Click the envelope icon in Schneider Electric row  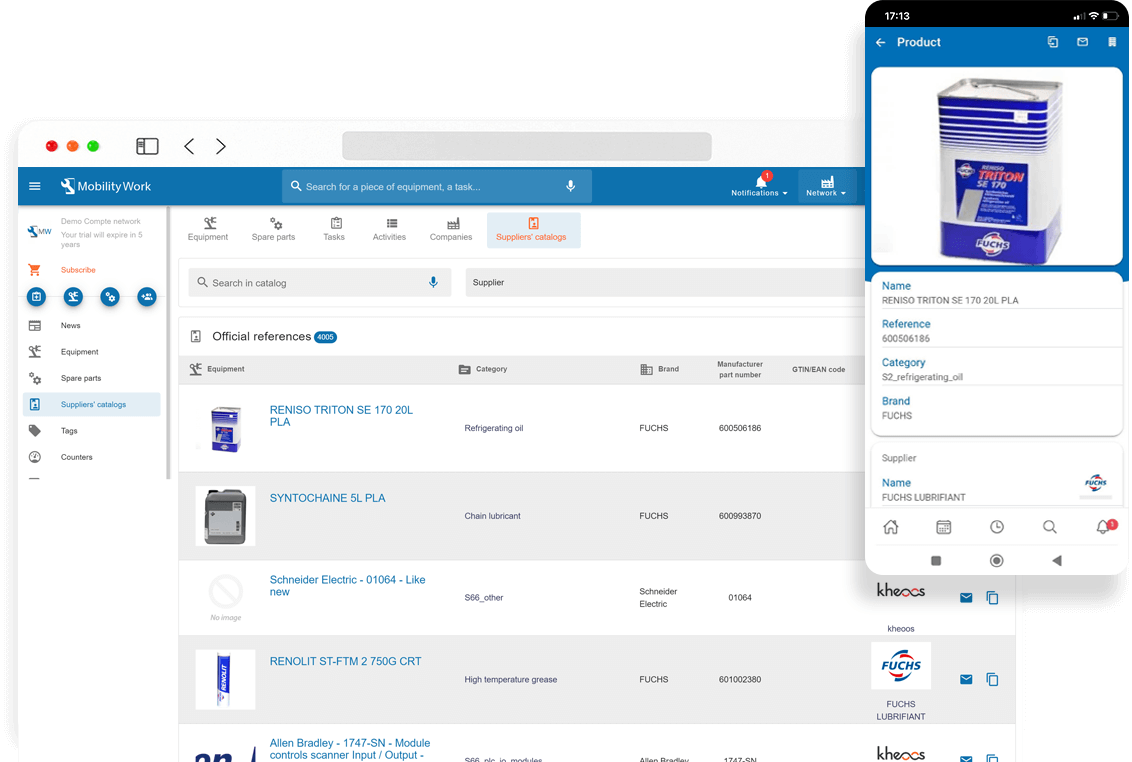coord(966,597)
